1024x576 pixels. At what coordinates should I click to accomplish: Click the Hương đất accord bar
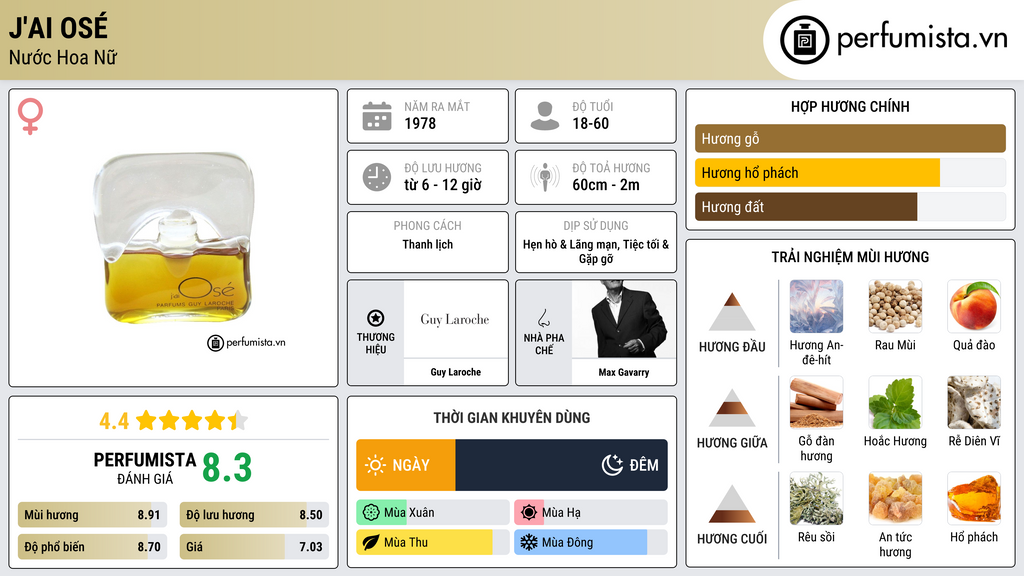point(850,207)
